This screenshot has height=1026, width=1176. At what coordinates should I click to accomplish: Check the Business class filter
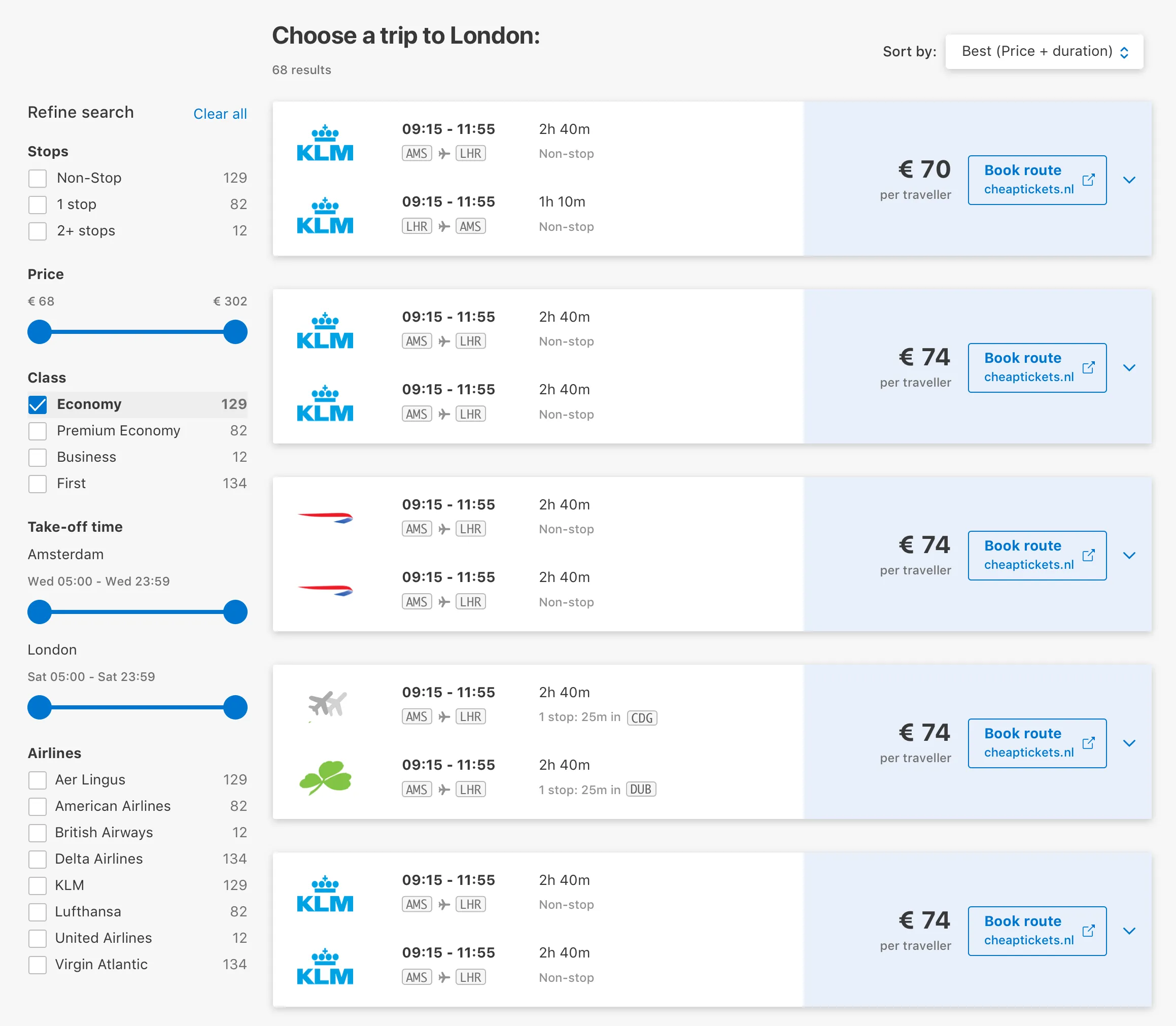(x=38, y=458)
